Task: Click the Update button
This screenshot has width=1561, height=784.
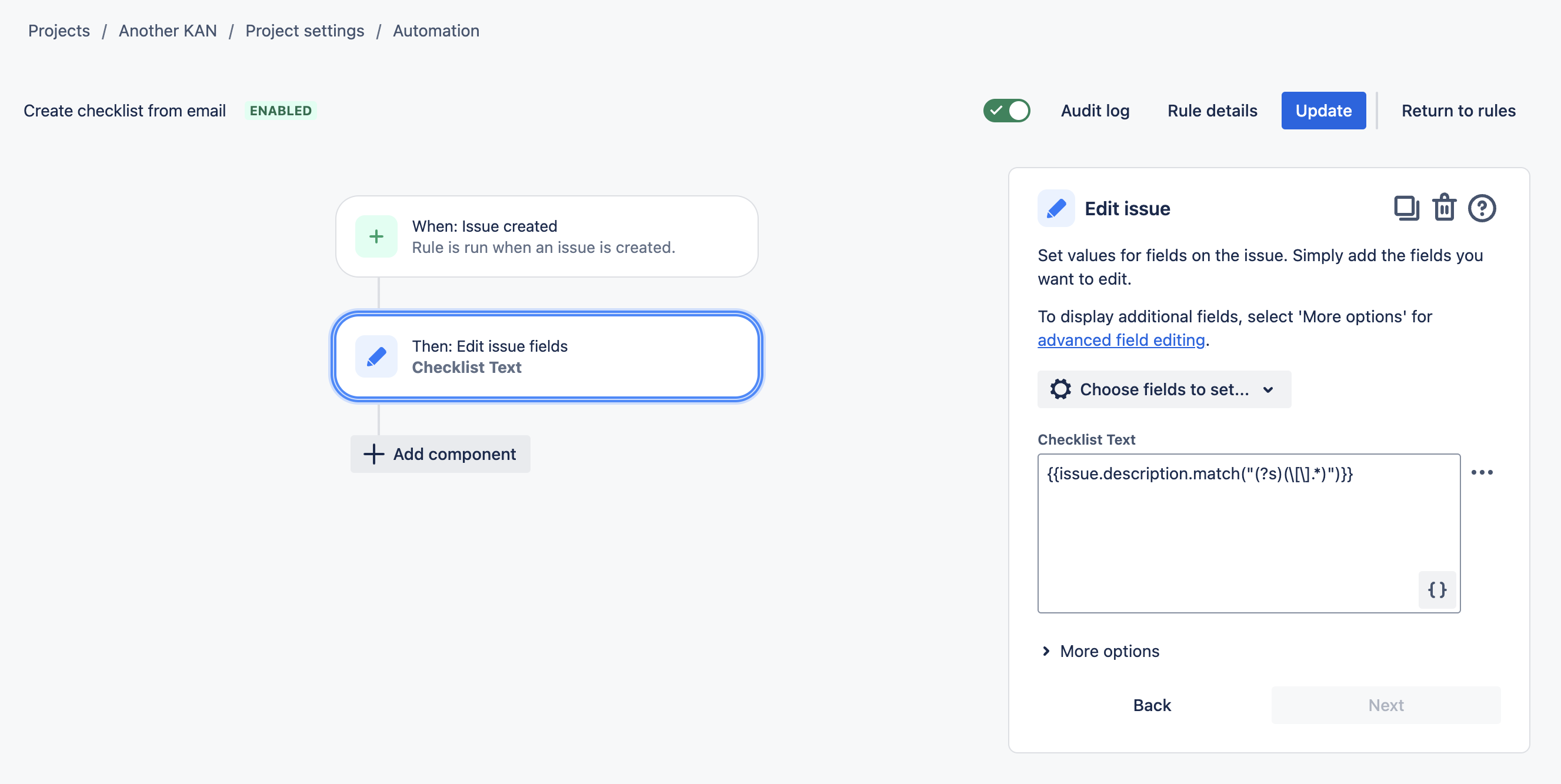Action: point(1323,110)
